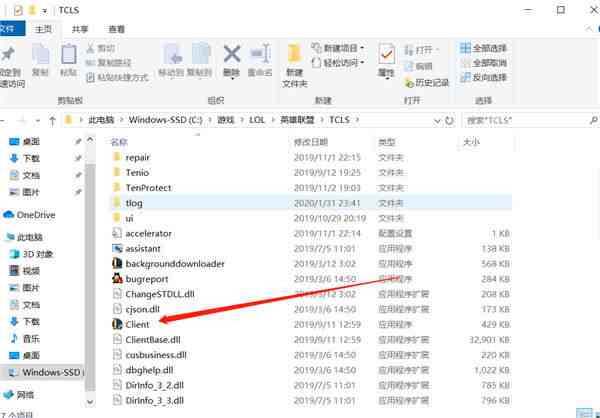The width and height of the screenshot is (600, 418).
Task: Click the Rename icon
Action: (x=260, y=54)
